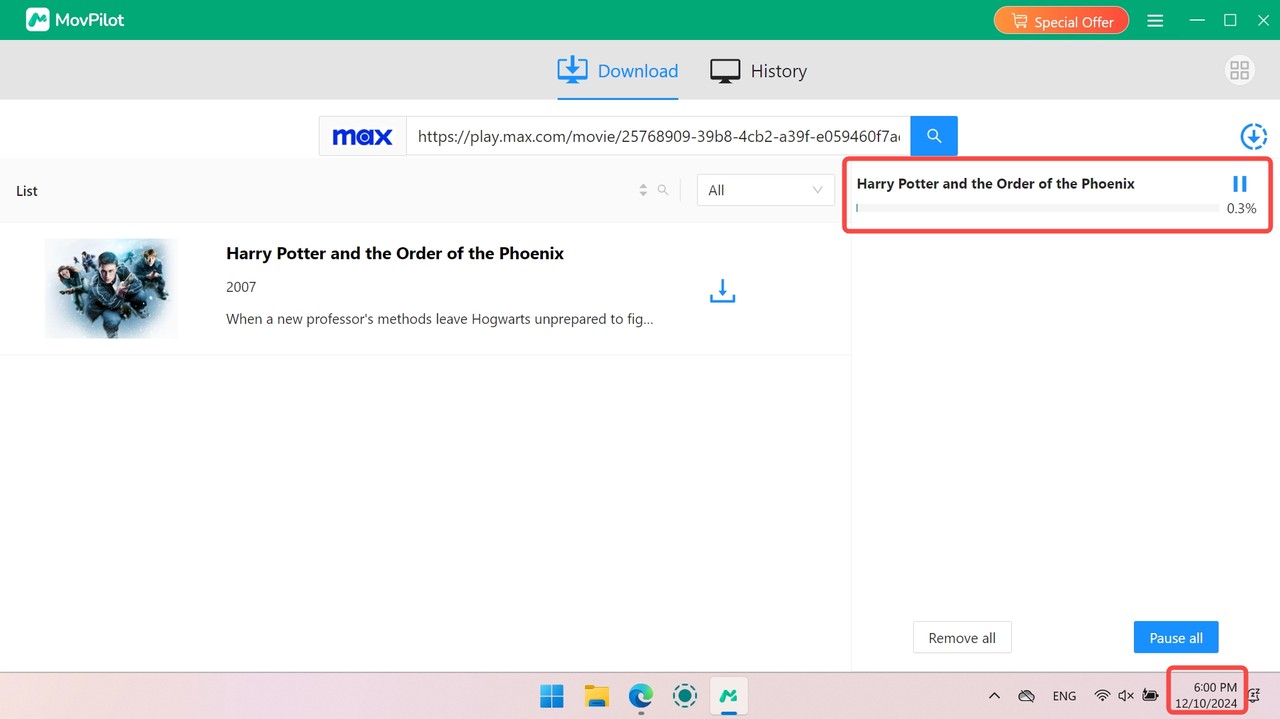Click the small list search icon
Viewport: 1280px width, 719px height.
[x=663, y=190]
